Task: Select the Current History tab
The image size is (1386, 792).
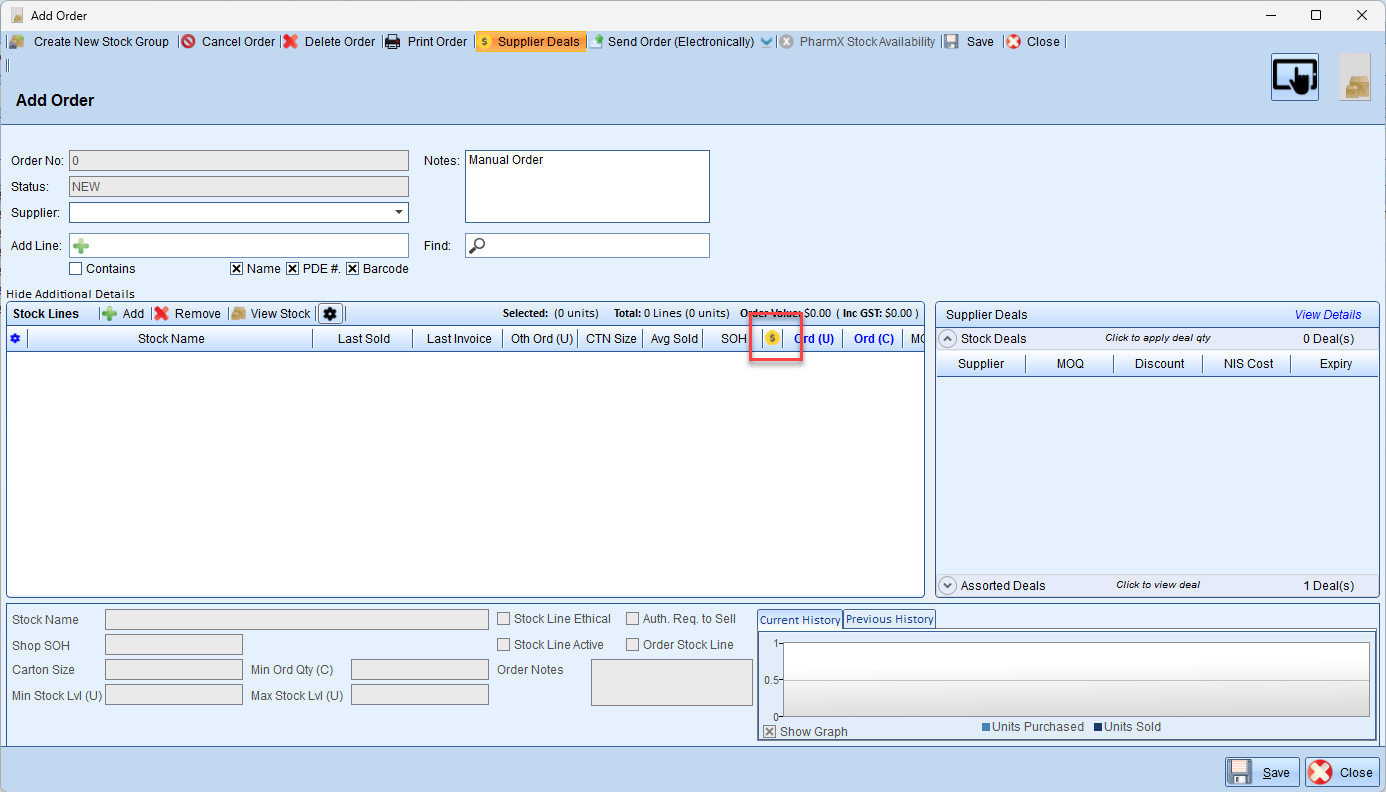Action: [800, 620]
